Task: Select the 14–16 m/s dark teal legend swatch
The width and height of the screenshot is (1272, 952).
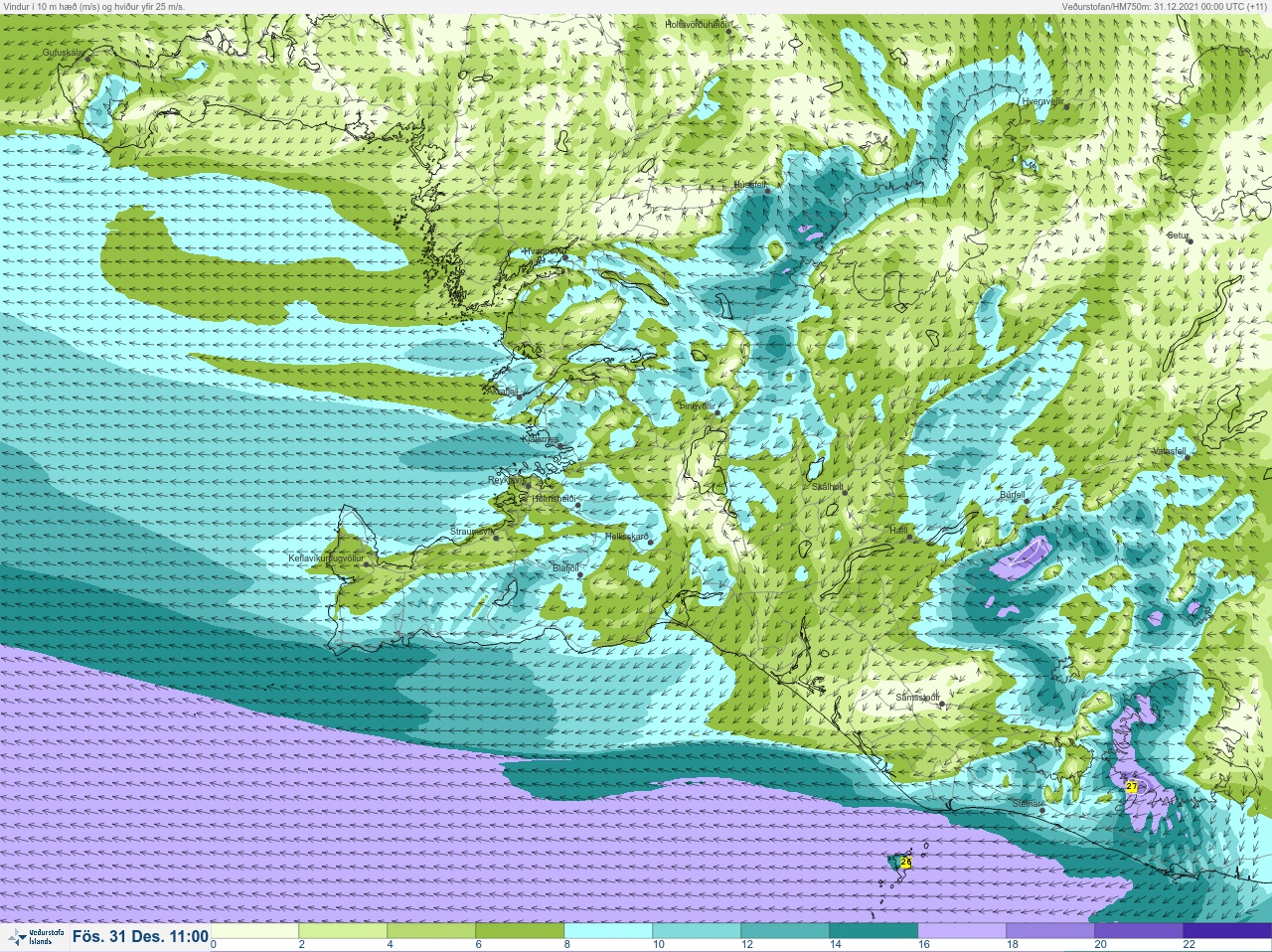Action: point(874,932)
